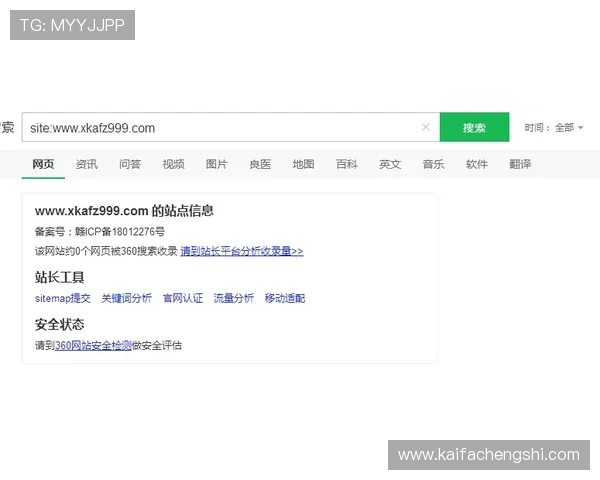The width and height of the screenshot is (600, 480).
Task: Click the 安全状态 heading
Action: (x=59, y=324)
